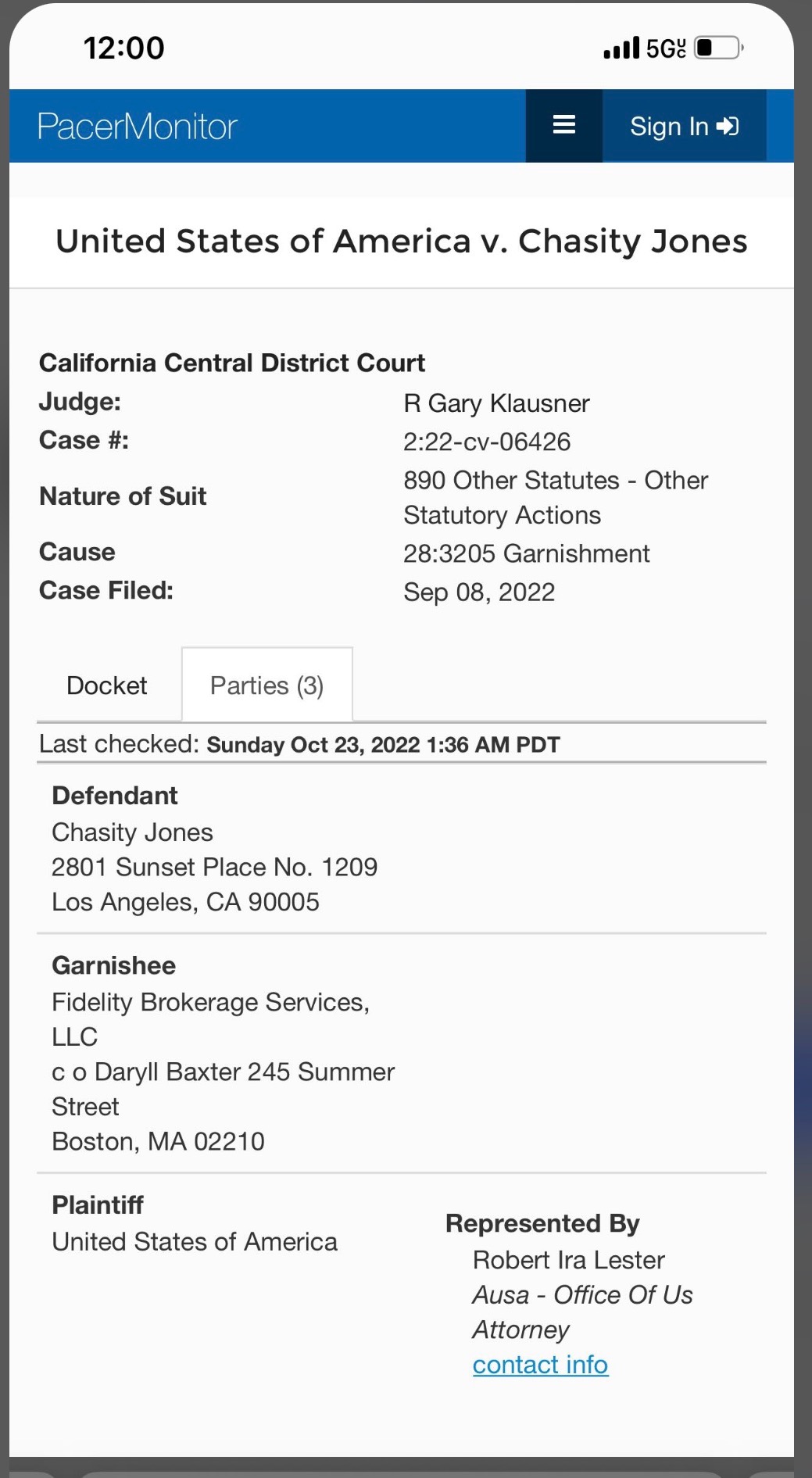Click the Sep 08, 2022 filing date
The image size is (812, 1478).
click(479, 592)
